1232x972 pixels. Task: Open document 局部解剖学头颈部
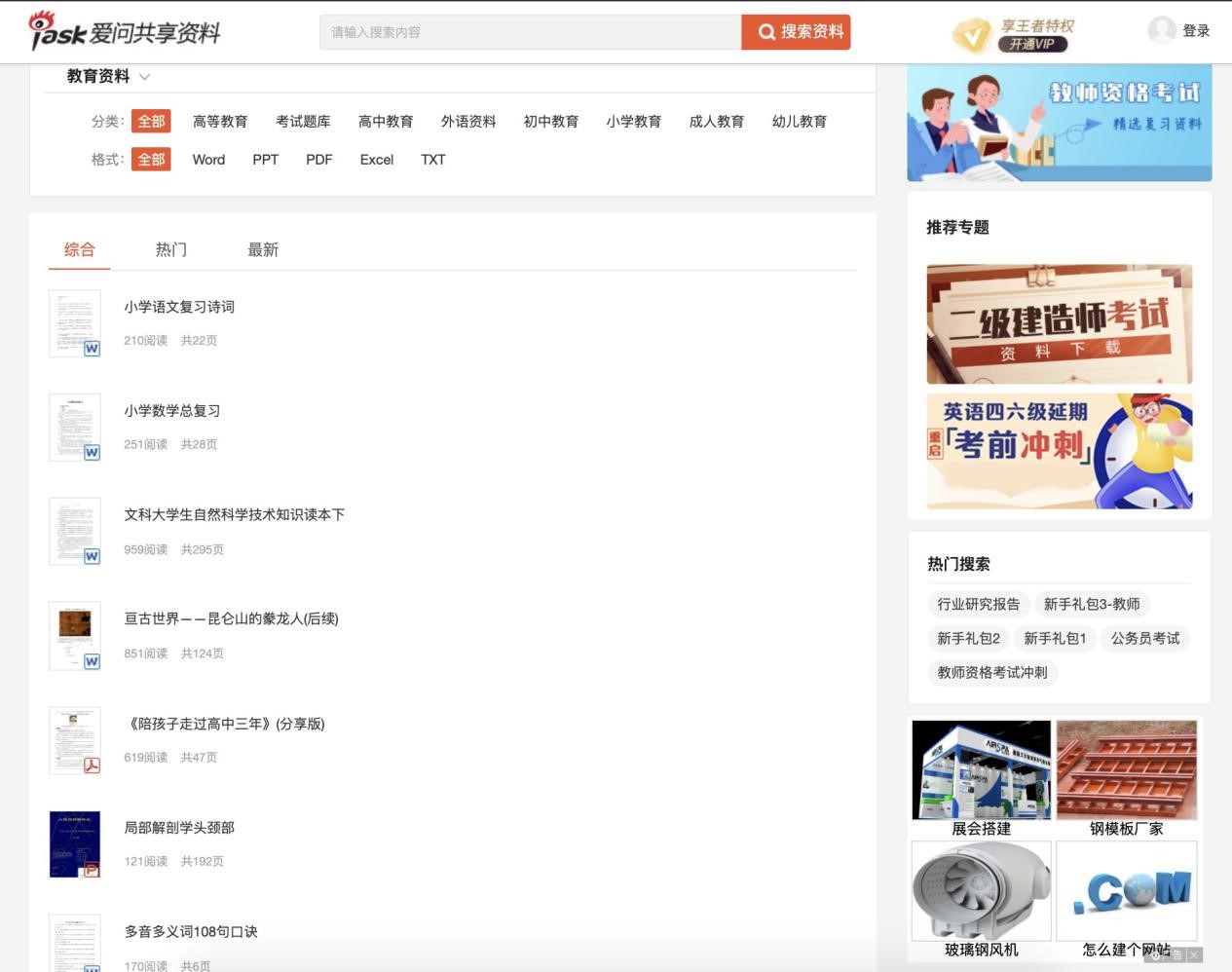click(x=179, y=828)
